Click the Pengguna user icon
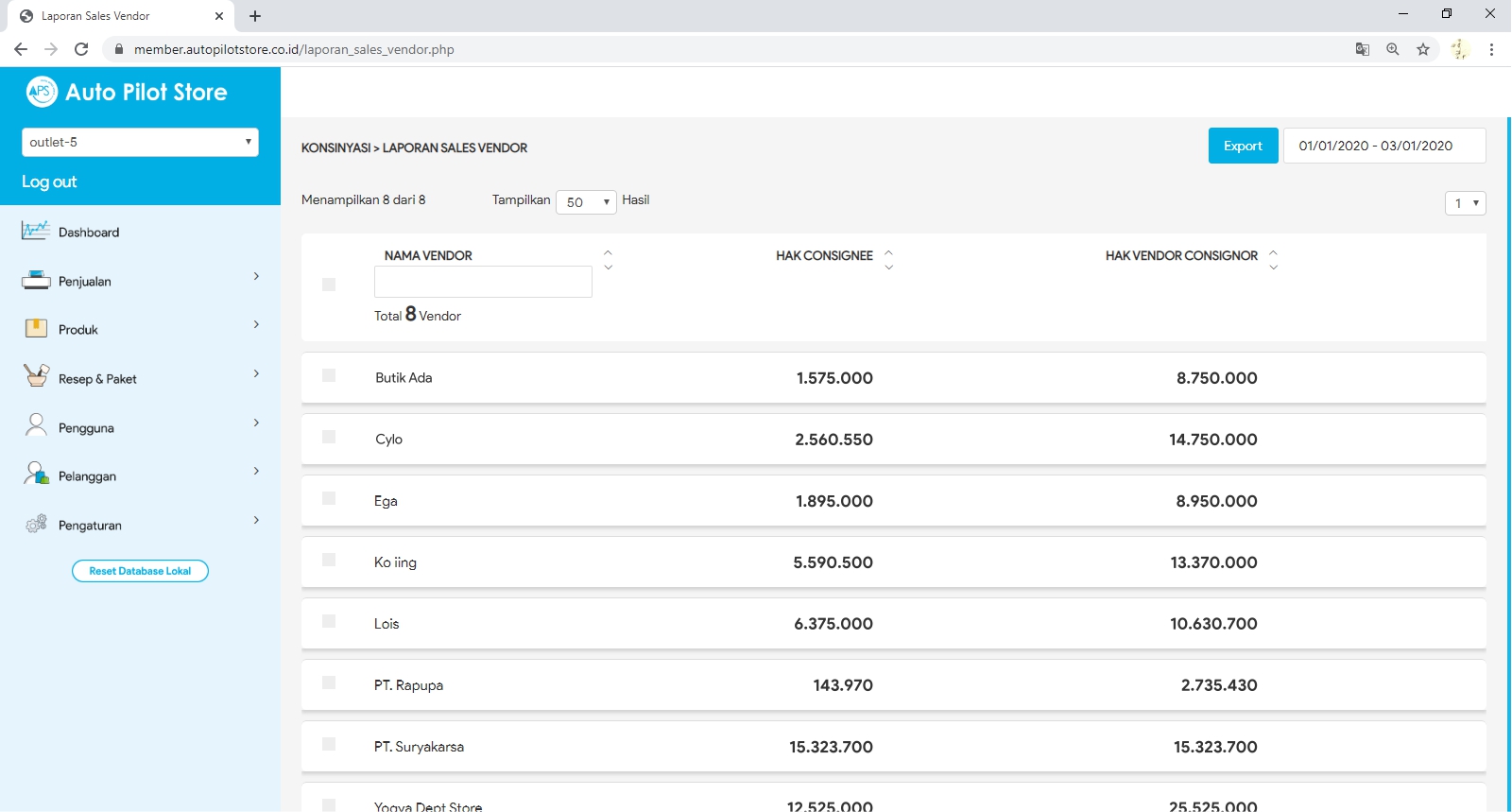Viewport: 1512px width, 812px height. [x=36, y=425]
